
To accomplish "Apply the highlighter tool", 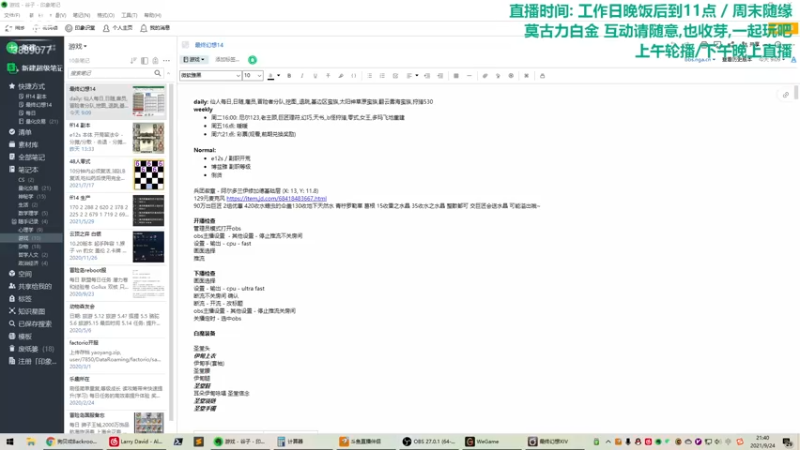I will click(341, 76).
